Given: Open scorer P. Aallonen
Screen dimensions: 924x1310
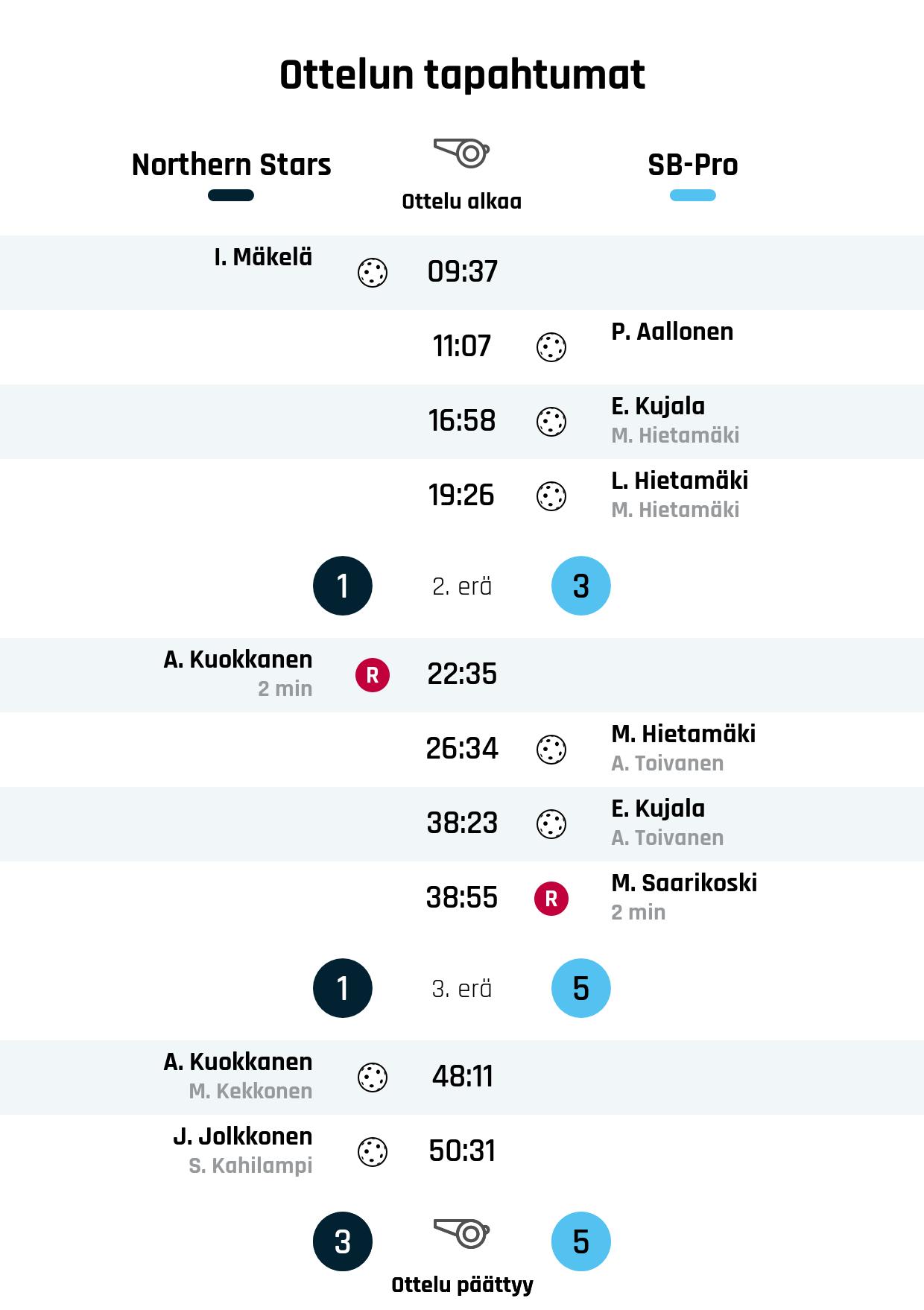Looking at the screenshot, I should [672, 332].
